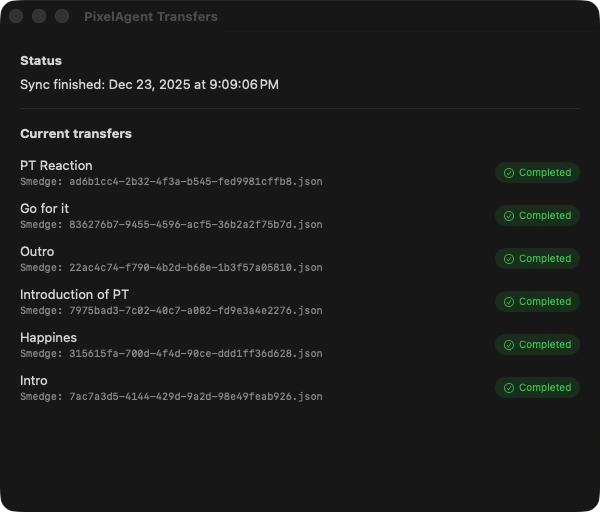Select the Go for it transfer title
The width and height of the screenshot is (600, 512).
click(44, 208)
